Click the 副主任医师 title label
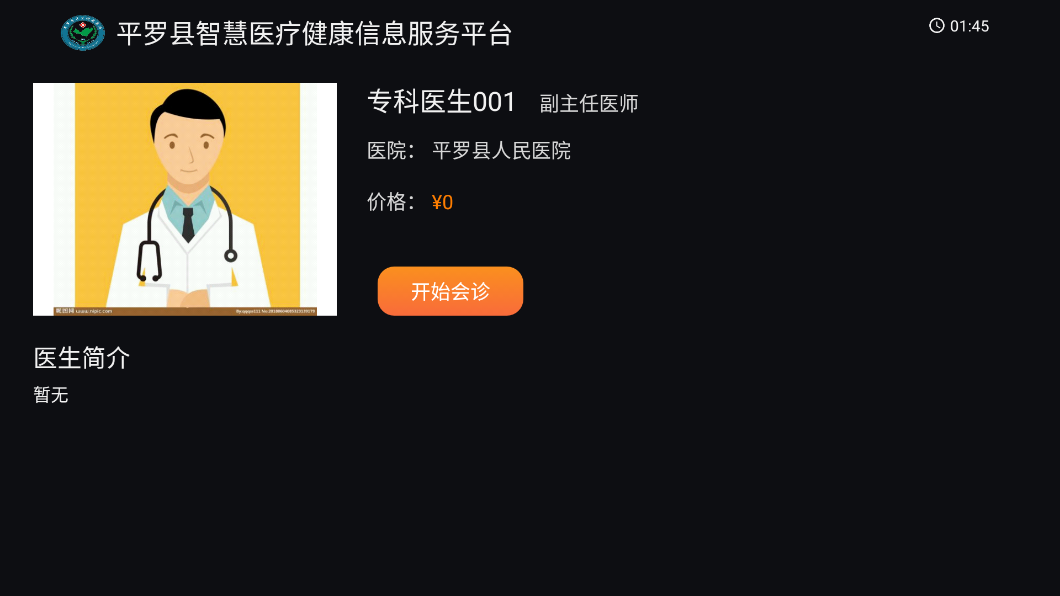The image size is (1060, 596). [589, 103]
